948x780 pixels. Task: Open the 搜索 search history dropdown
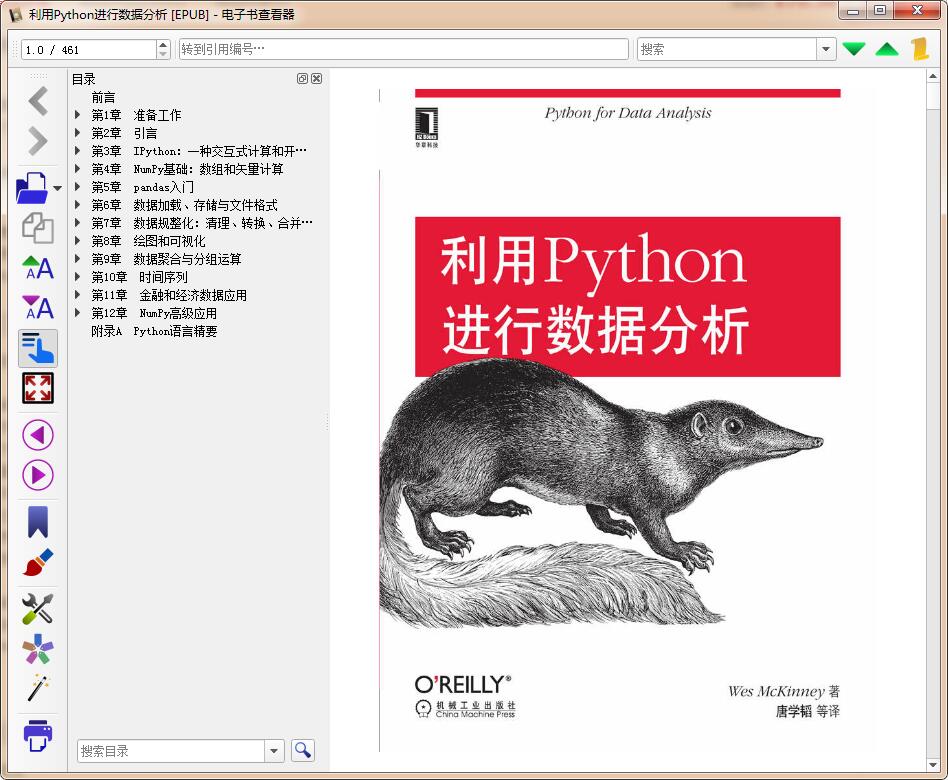[x=825, y=48]
